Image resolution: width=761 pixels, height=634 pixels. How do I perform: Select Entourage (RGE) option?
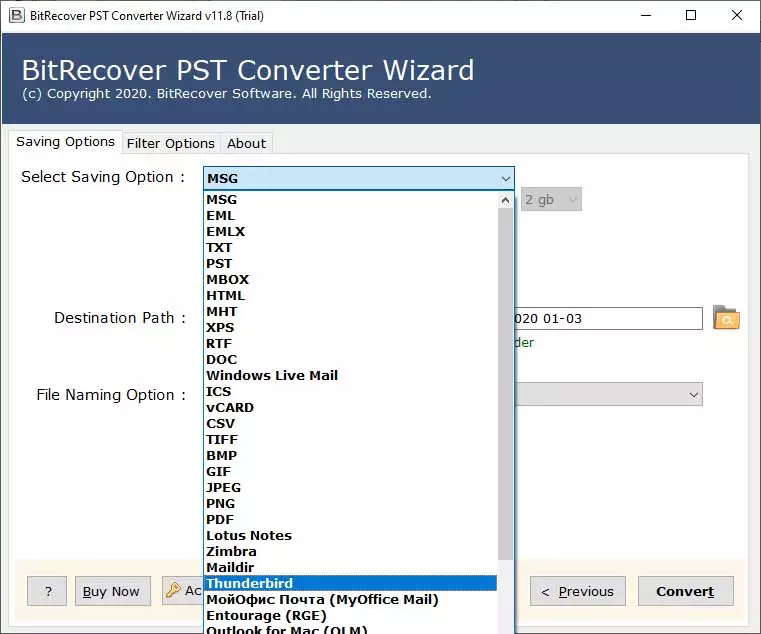point(350,616)
